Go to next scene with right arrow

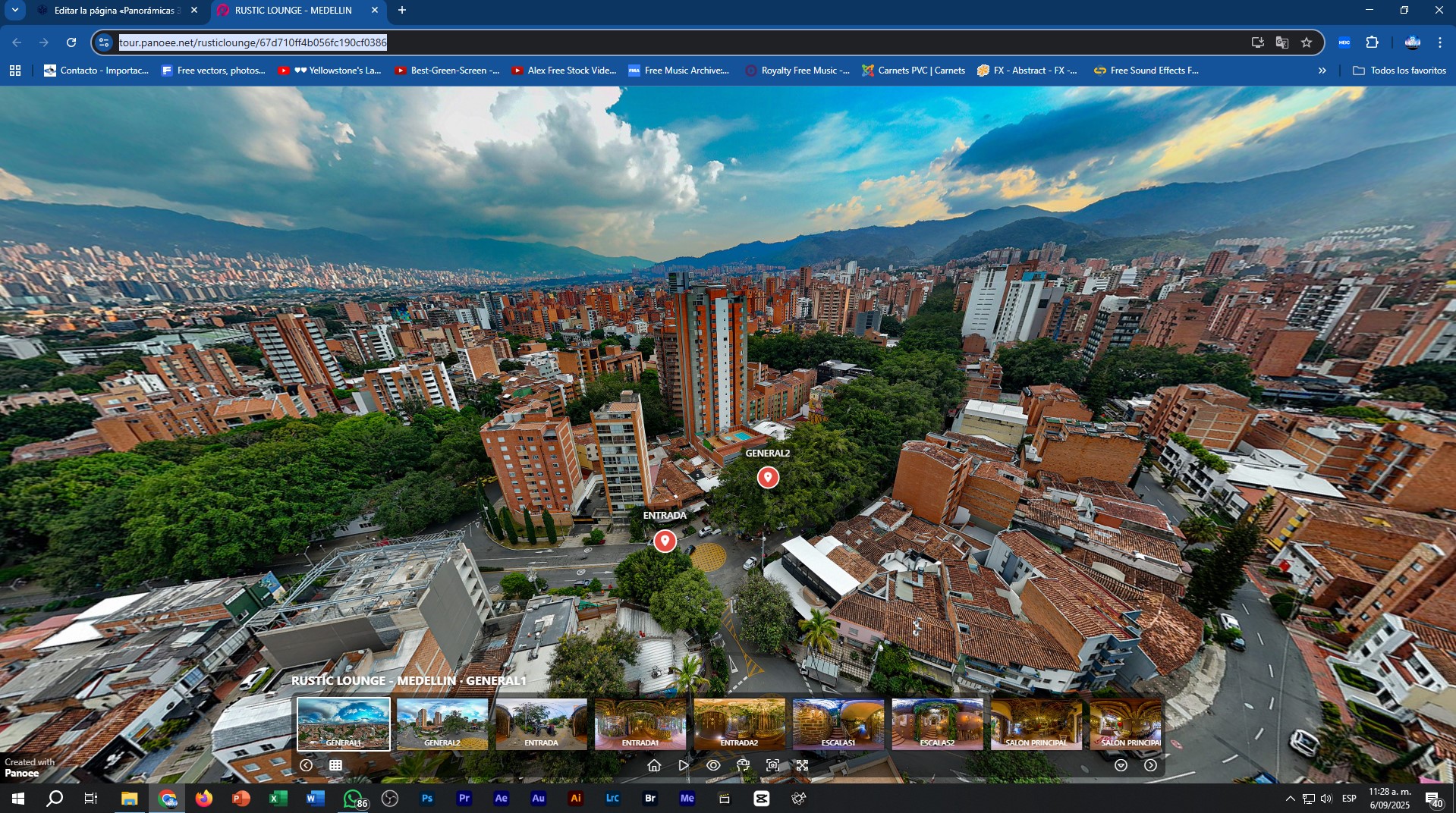(x=1150, y=765)
